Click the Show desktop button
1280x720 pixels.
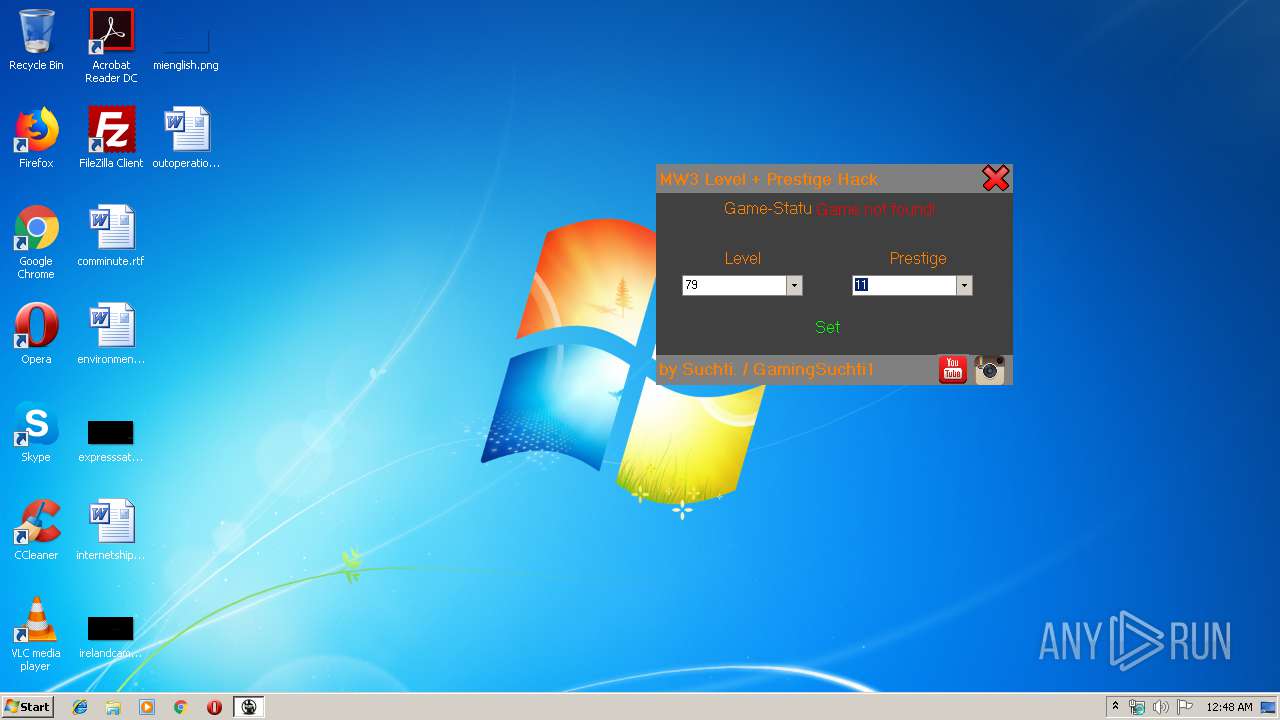coord(1270,707)
